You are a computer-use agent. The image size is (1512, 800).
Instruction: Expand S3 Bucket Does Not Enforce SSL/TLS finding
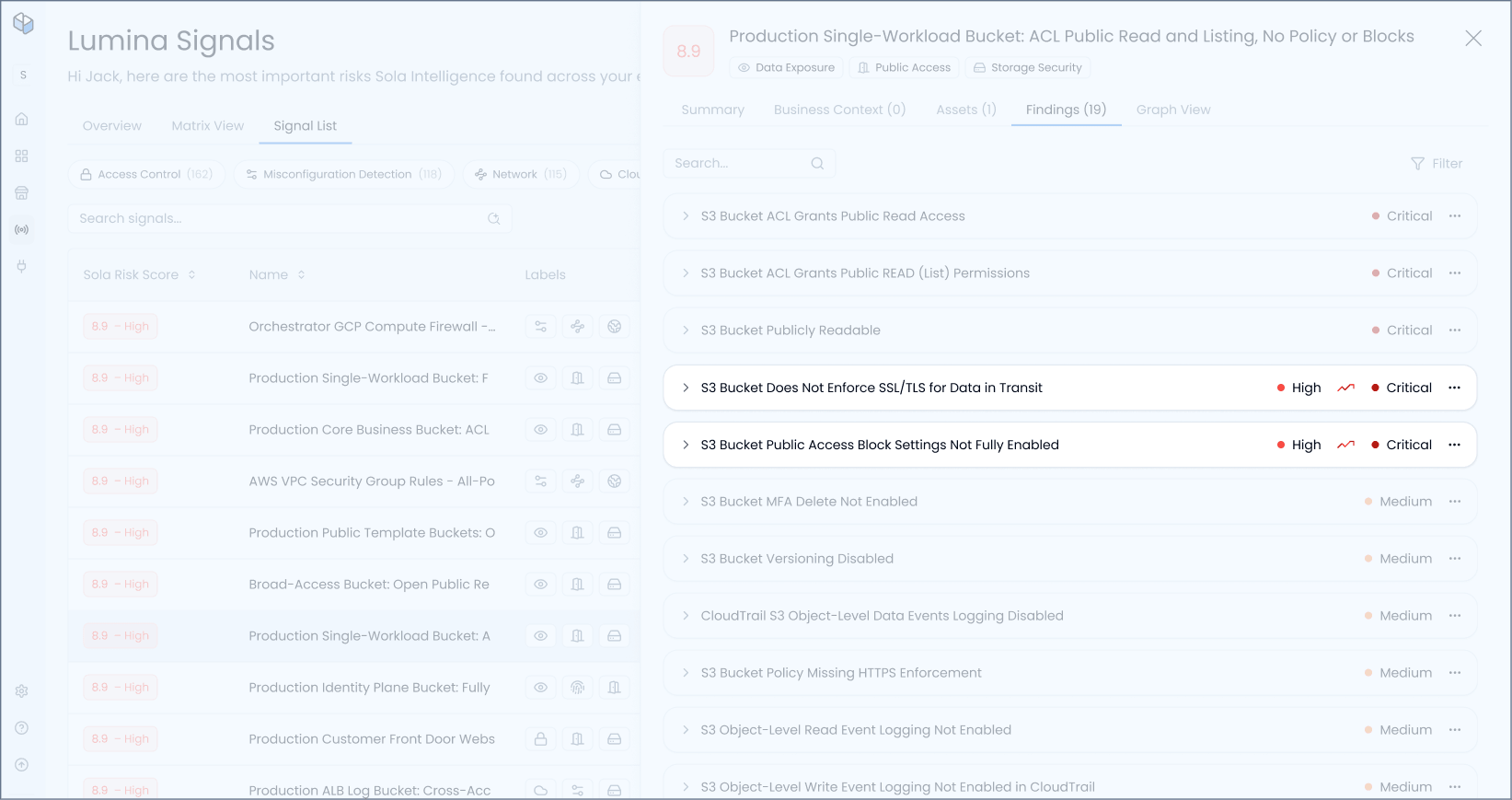click(x=686, y=388)
